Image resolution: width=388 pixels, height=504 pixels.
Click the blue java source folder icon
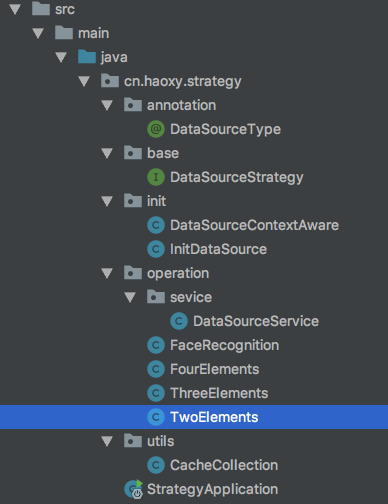click(x=87, y=57)
